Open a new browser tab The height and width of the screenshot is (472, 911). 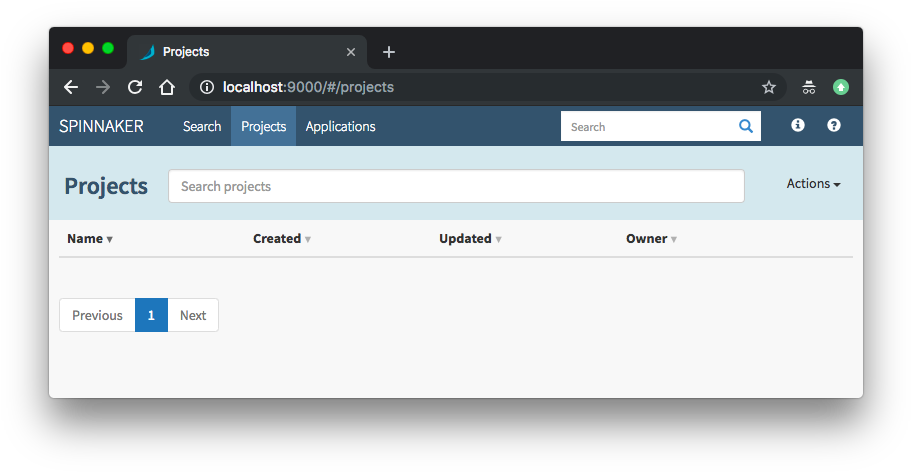(x=389, y=52)
